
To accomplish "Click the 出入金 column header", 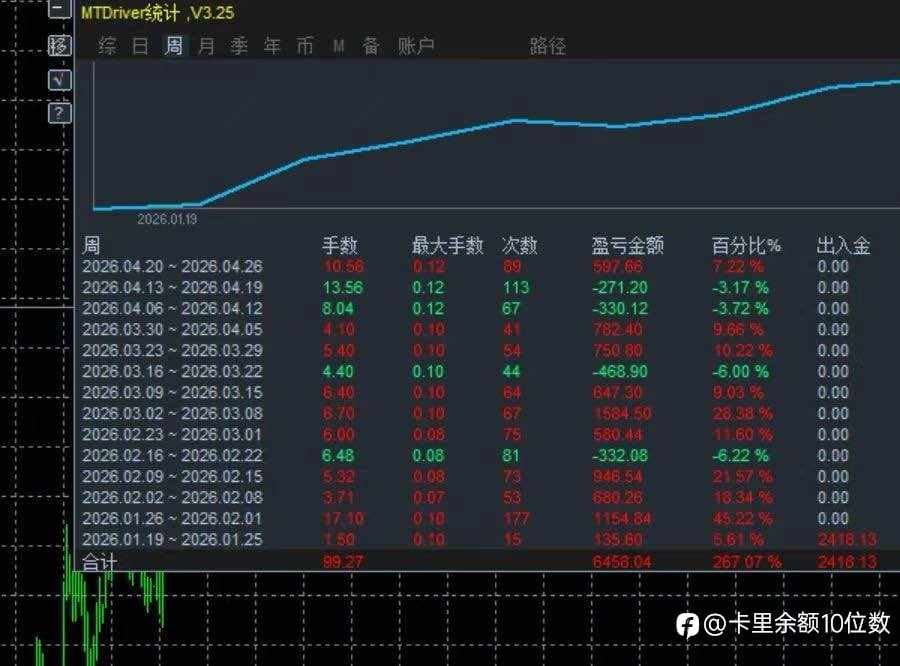I will (x=844, y=245).
